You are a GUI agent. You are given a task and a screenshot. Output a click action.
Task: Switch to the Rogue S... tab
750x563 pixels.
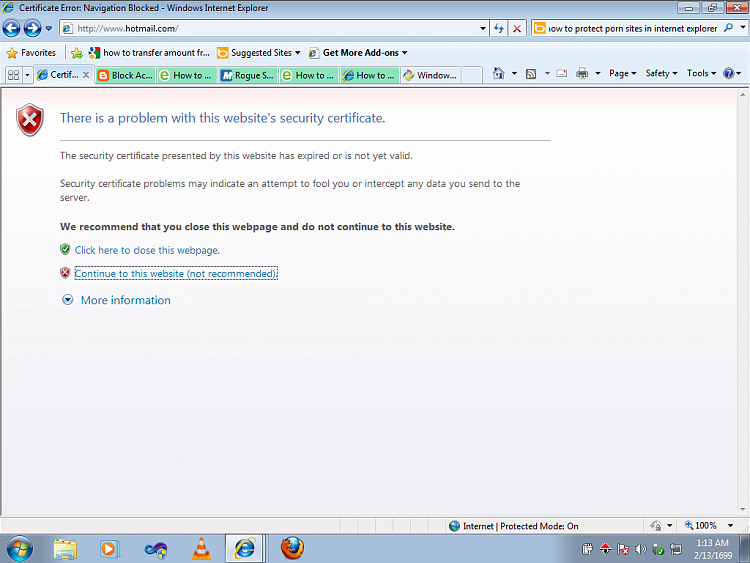248,76
